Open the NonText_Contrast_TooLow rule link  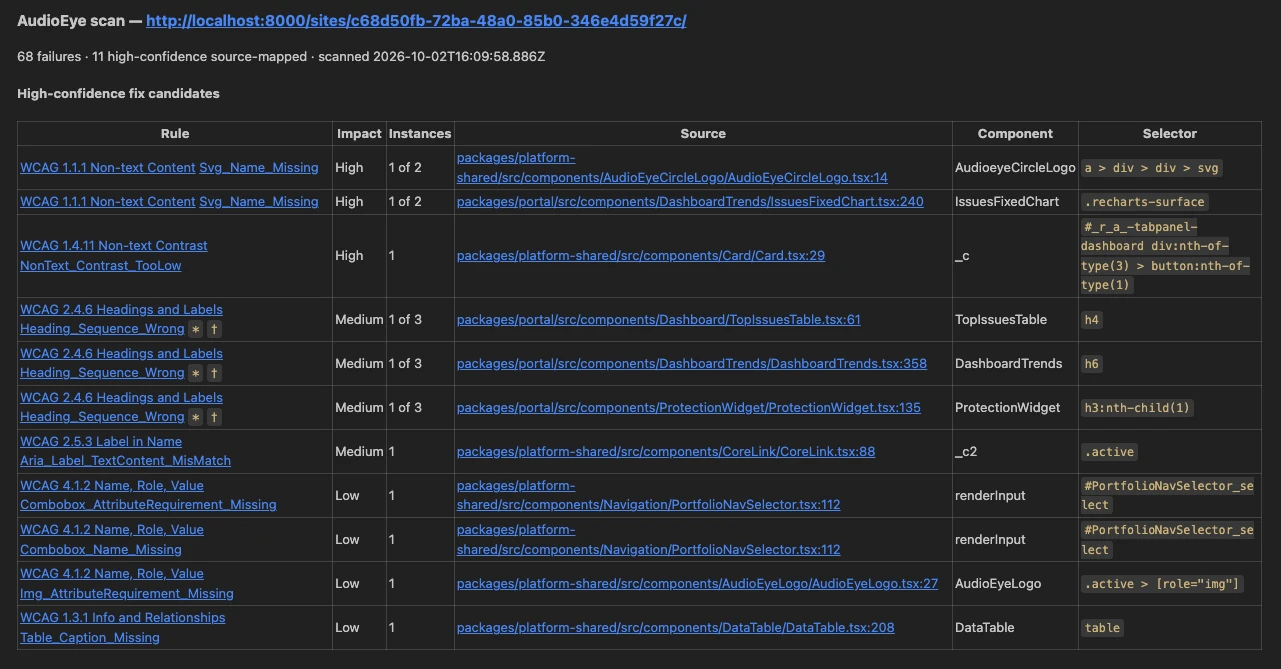(x=101, y=265)
